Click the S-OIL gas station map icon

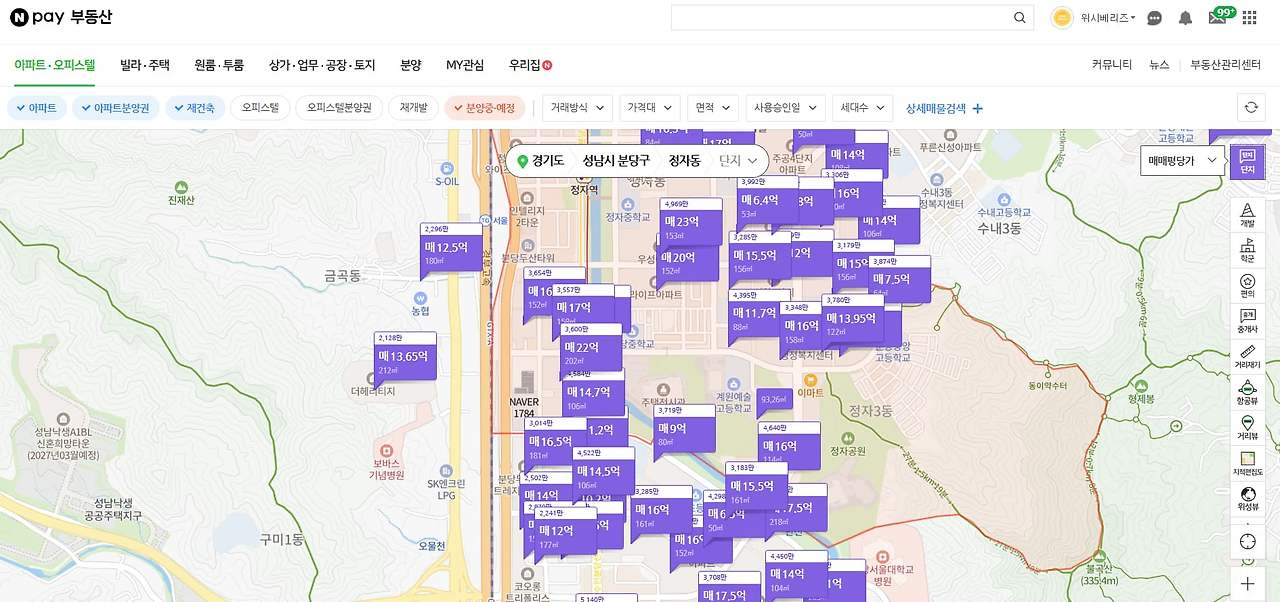(446, 169)
